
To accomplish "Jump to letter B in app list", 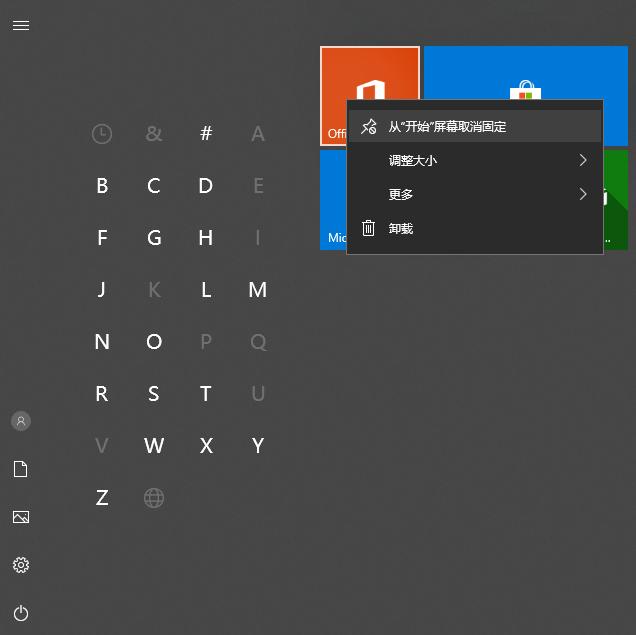I will pyautogui.click(x=102, y=186).
